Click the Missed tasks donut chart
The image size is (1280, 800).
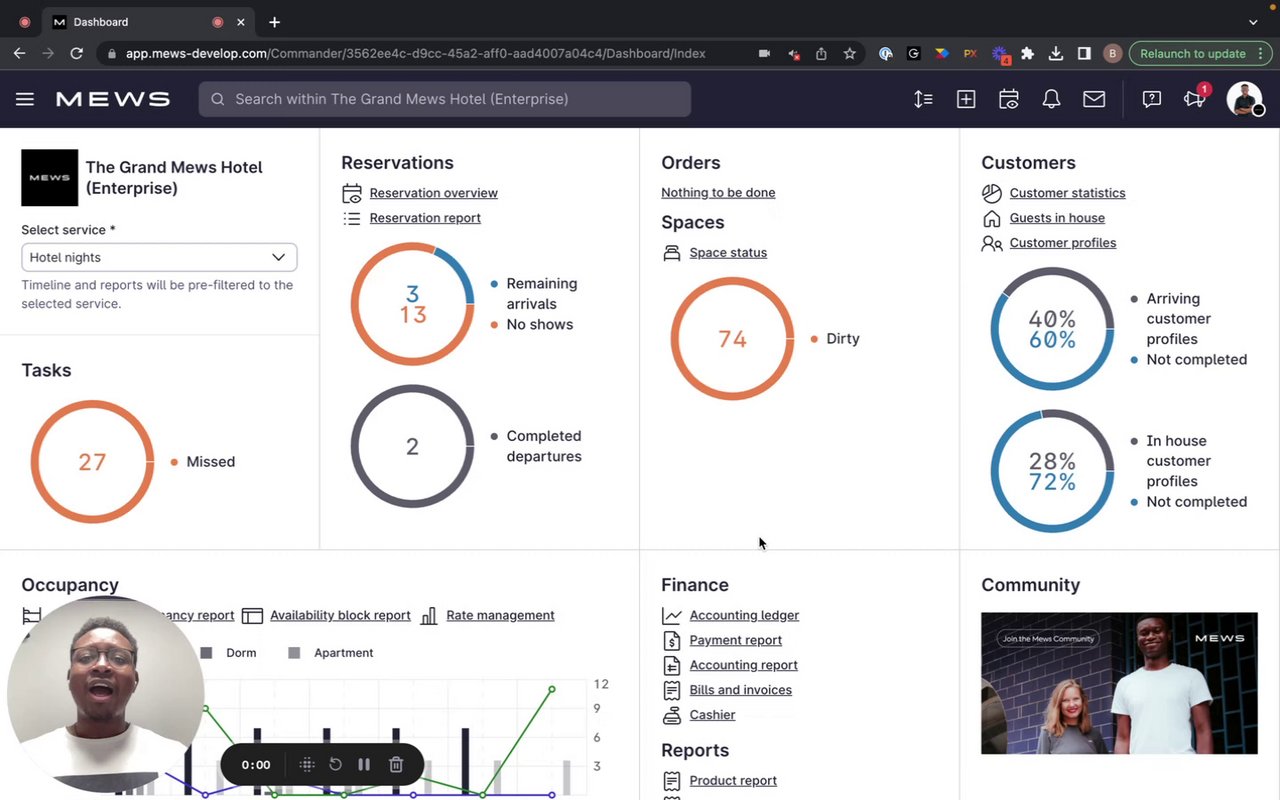pyautogui.click(x=92, y=462)
